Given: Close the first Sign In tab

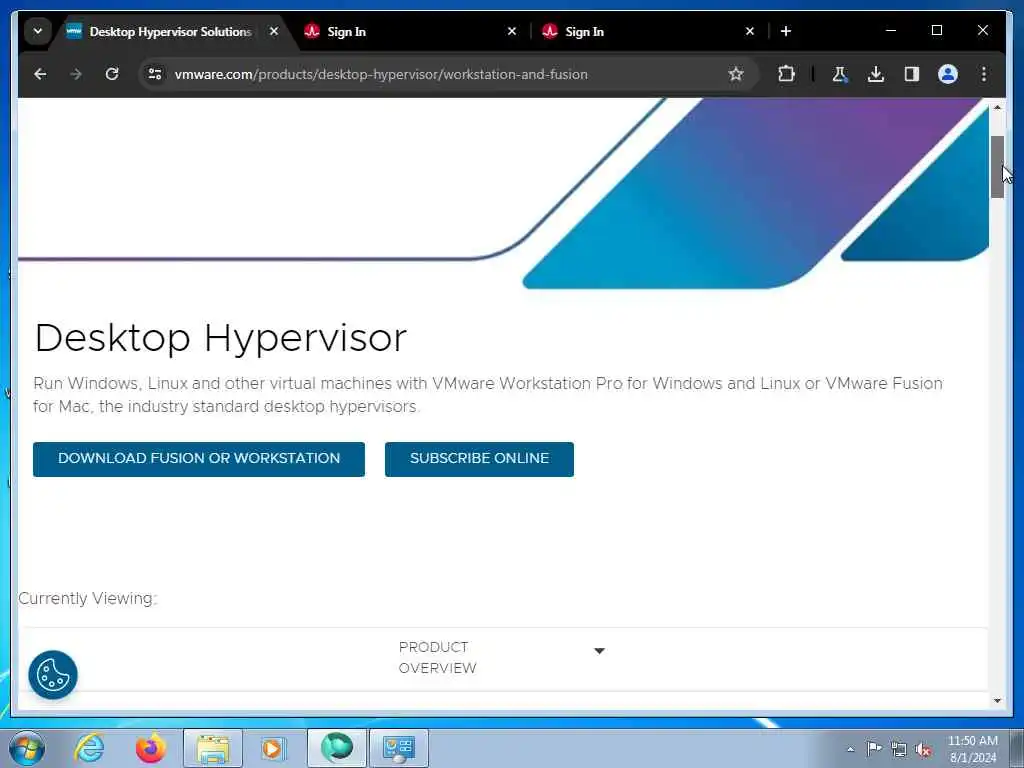Looking at the screenshot, I should tap(512, 31).
